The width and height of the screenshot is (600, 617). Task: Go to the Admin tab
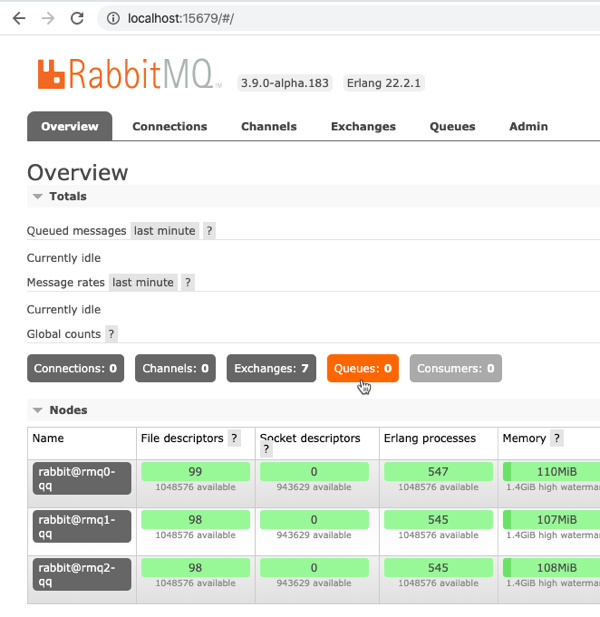click(528, 127)
